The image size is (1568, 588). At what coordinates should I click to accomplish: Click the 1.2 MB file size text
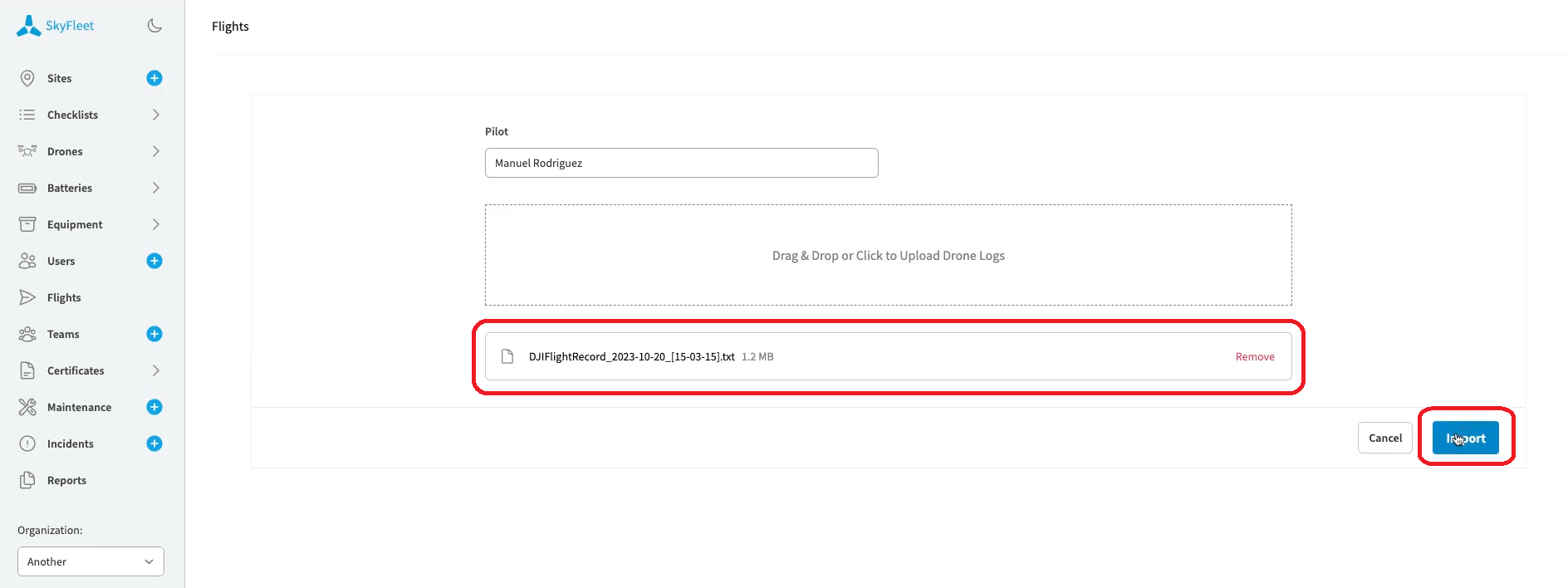757,356
